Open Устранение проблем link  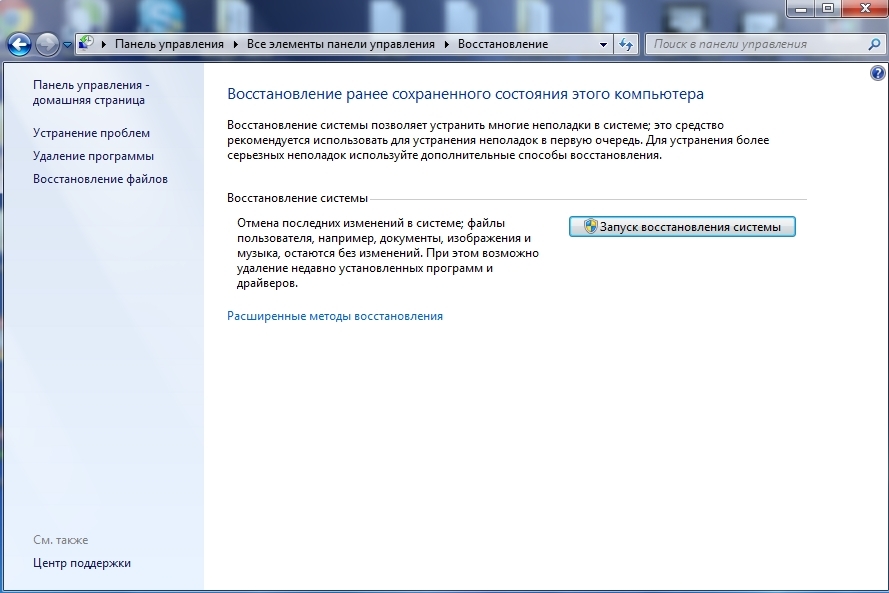[91, 133]
